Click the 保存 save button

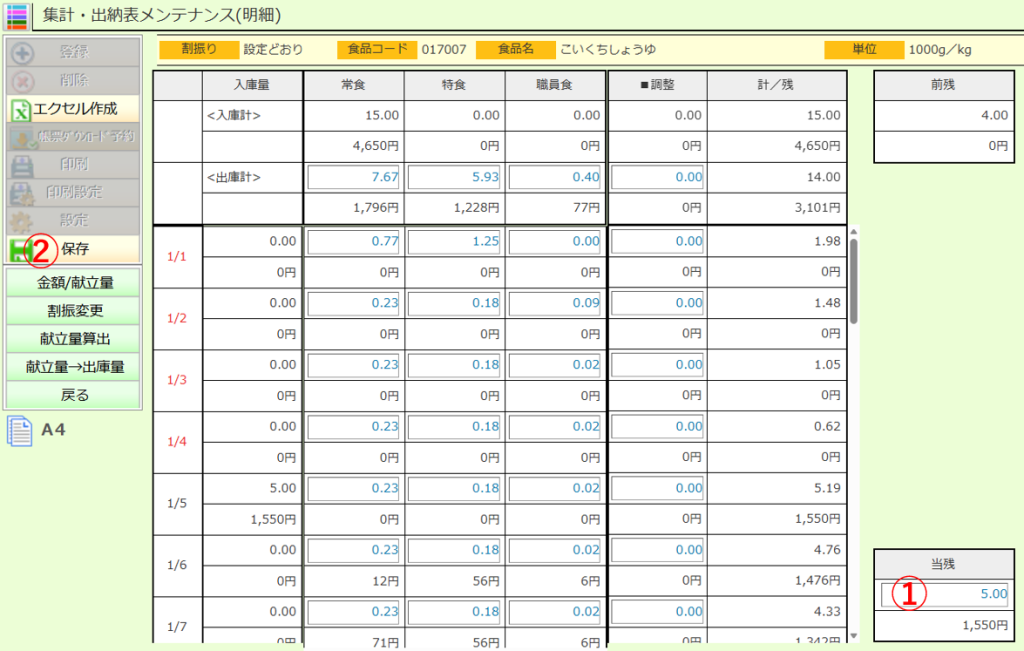click(73, 249)
